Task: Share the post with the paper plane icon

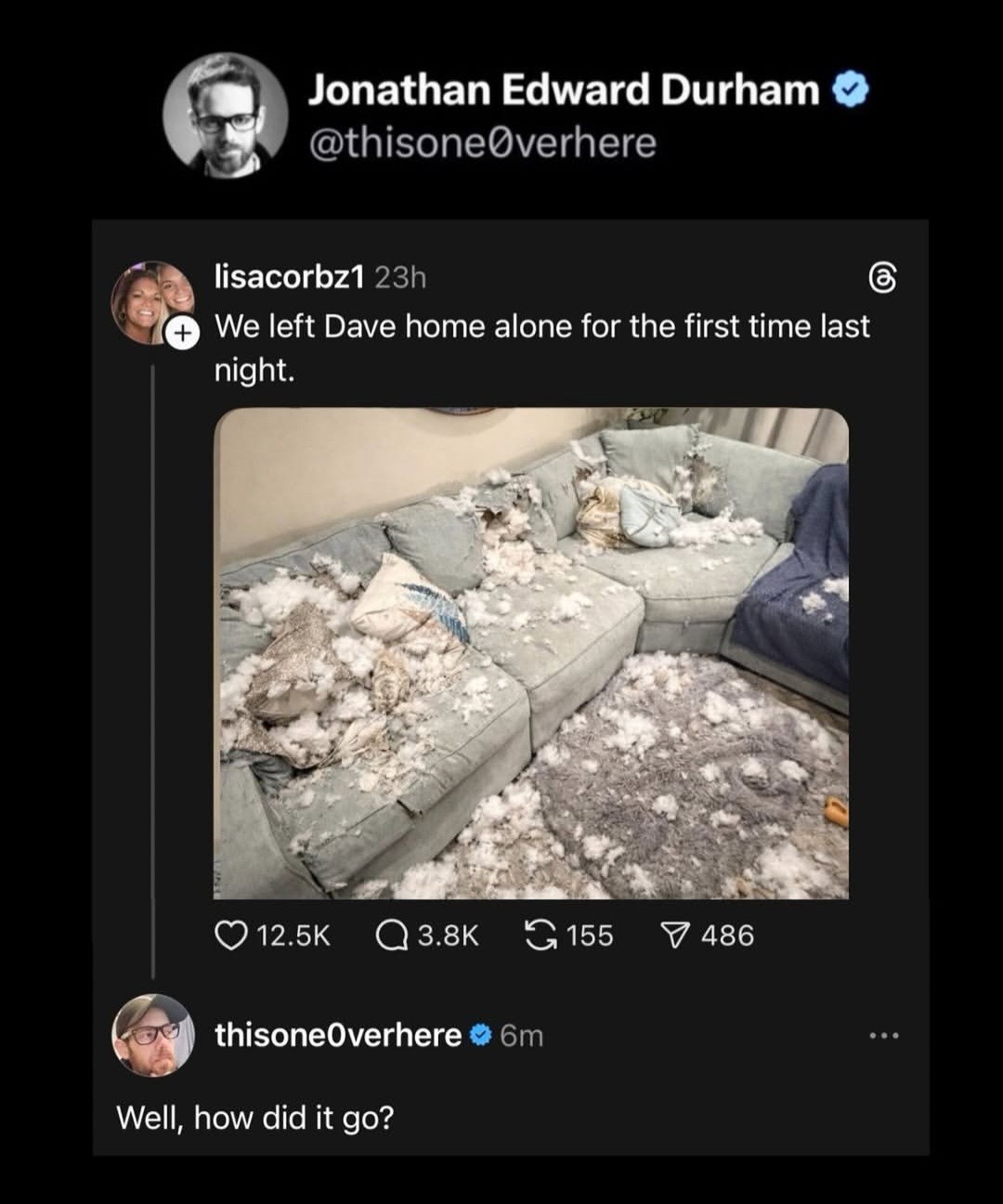Action: click(675, 935)
